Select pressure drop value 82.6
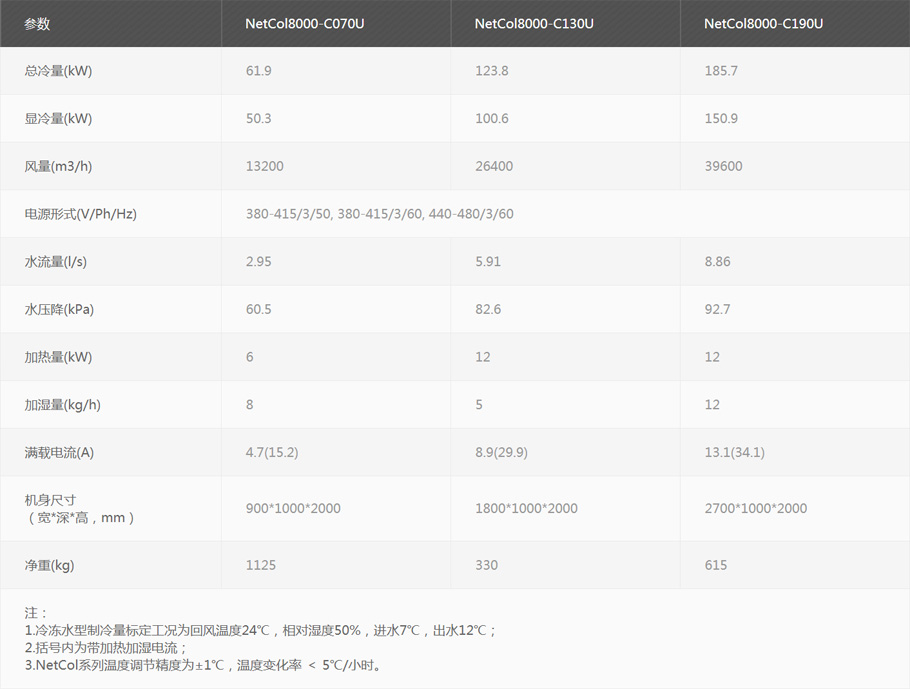 click(488, 309)
